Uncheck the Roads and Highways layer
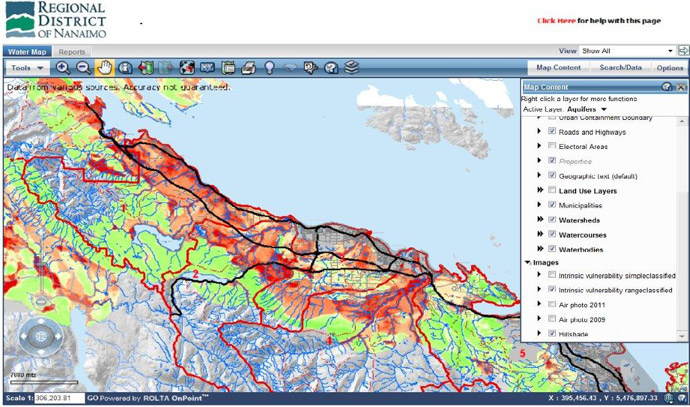This screenshot has height=407, width=690. click(552, 132)
